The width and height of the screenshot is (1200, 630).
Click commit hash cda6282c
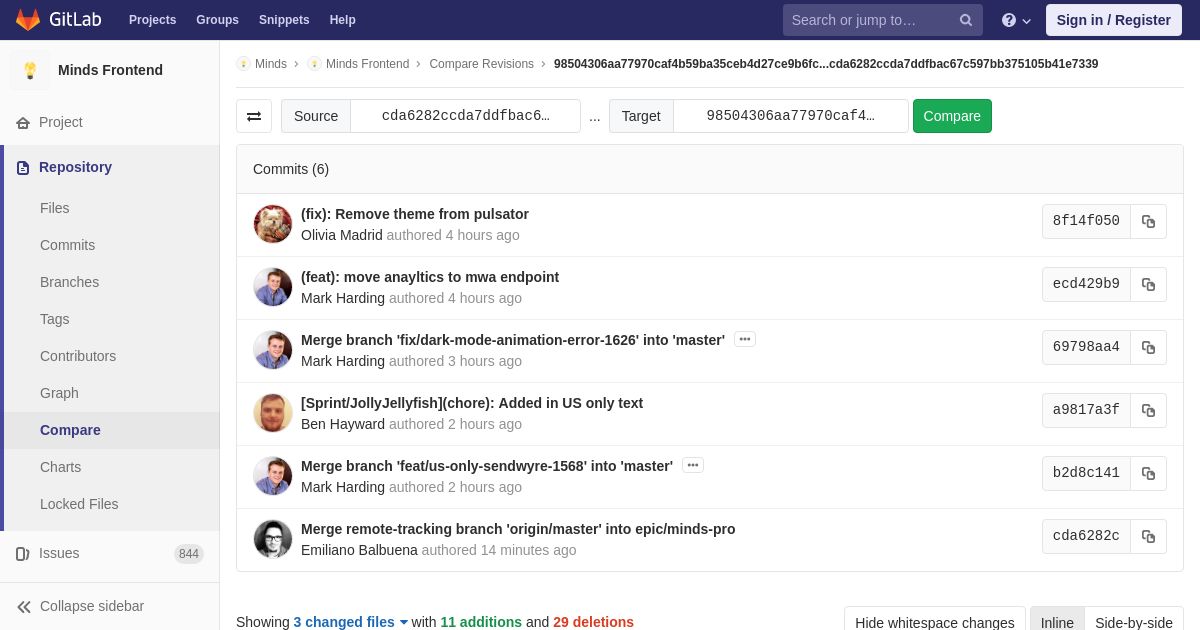[x=1086, y=536]
